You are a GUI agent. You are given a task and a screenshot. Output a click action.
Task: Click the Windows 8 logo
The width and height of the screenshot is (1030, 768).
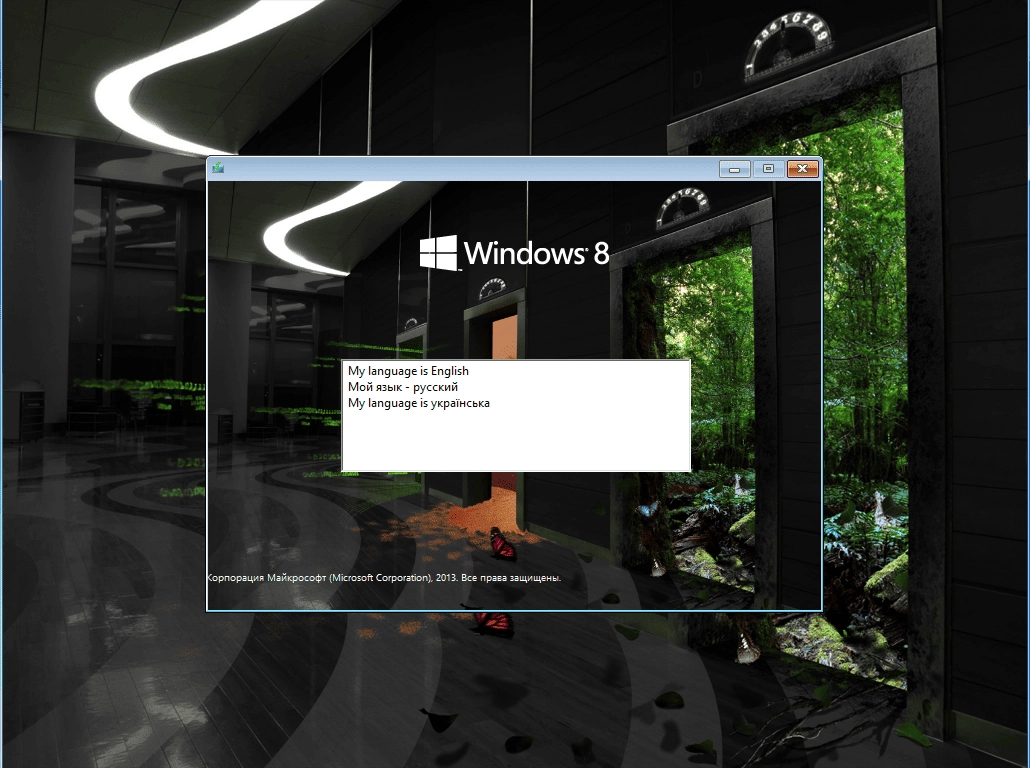click(x=514, y=253)
